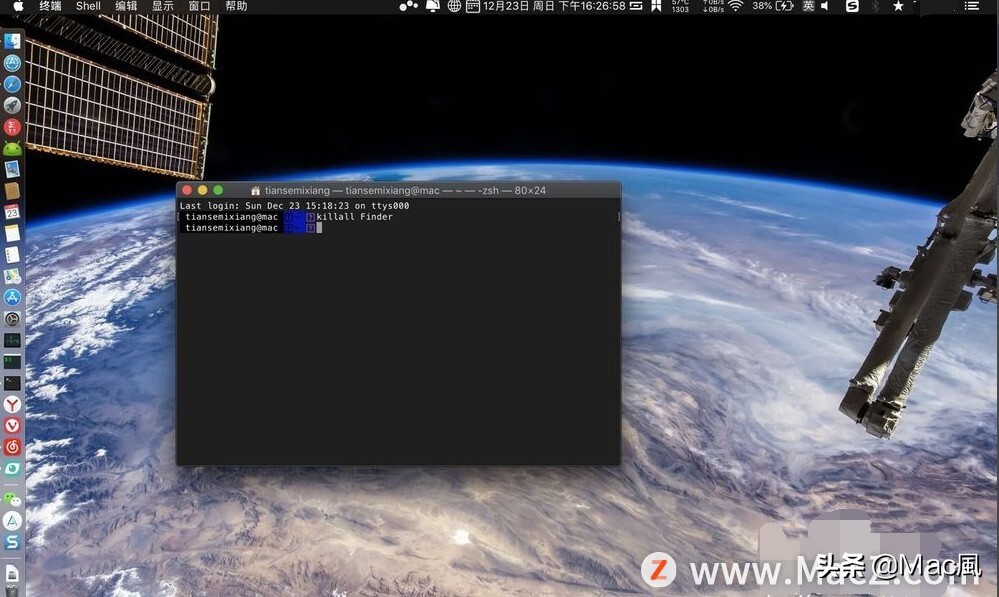Image resolution: width=999 pixels, height=597 pixels.
Task: Open the blue App Store icon
Action: coord(12,298)
